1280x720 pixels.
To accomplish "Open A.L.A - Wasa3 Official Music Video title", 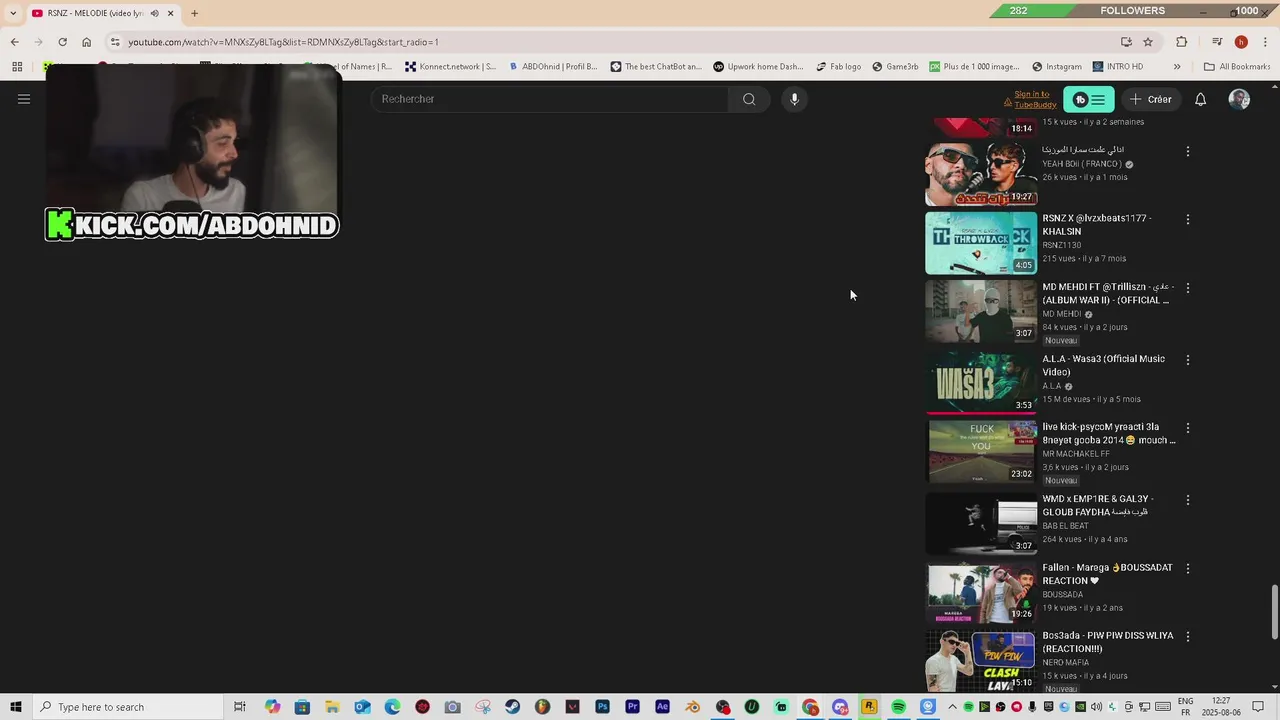I will click(1104, 365).
